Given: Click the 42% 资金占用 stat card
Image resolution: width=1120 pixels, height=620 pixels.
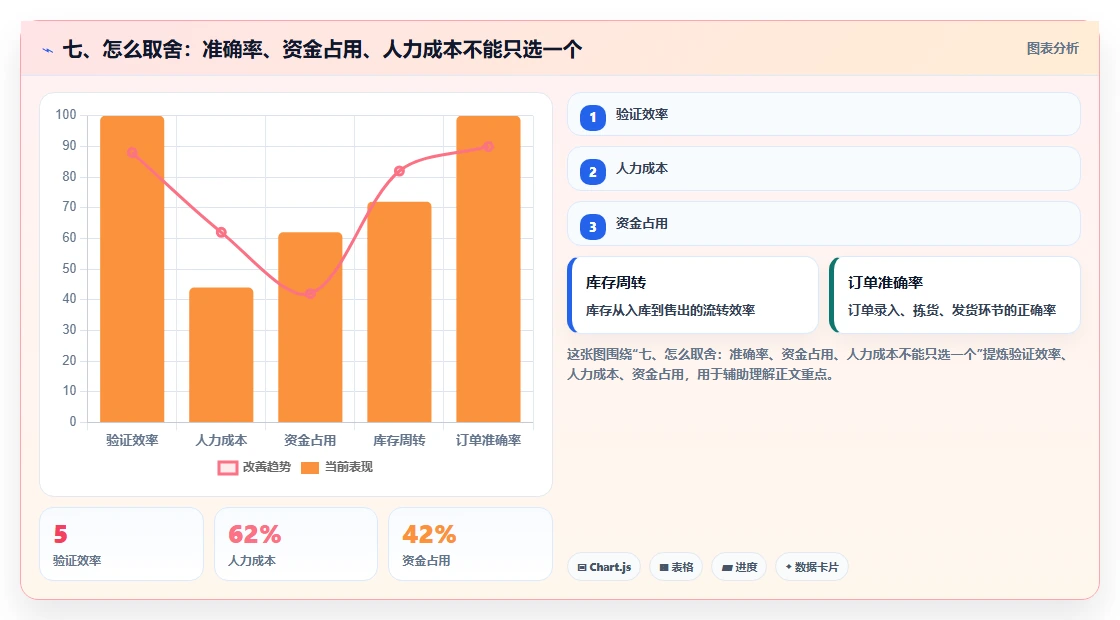Looking at the screenshot, I should (471, 544).
